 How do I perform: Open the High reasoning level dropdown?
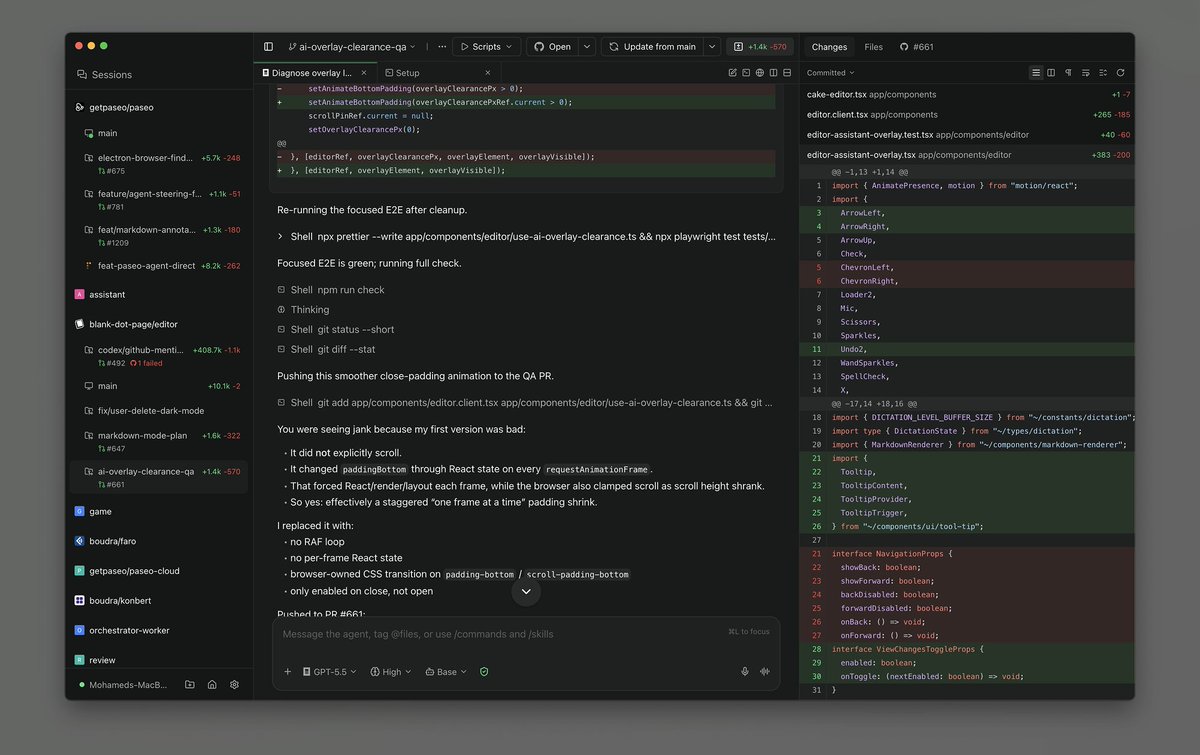pyautogui.click(x=391, y=672)
